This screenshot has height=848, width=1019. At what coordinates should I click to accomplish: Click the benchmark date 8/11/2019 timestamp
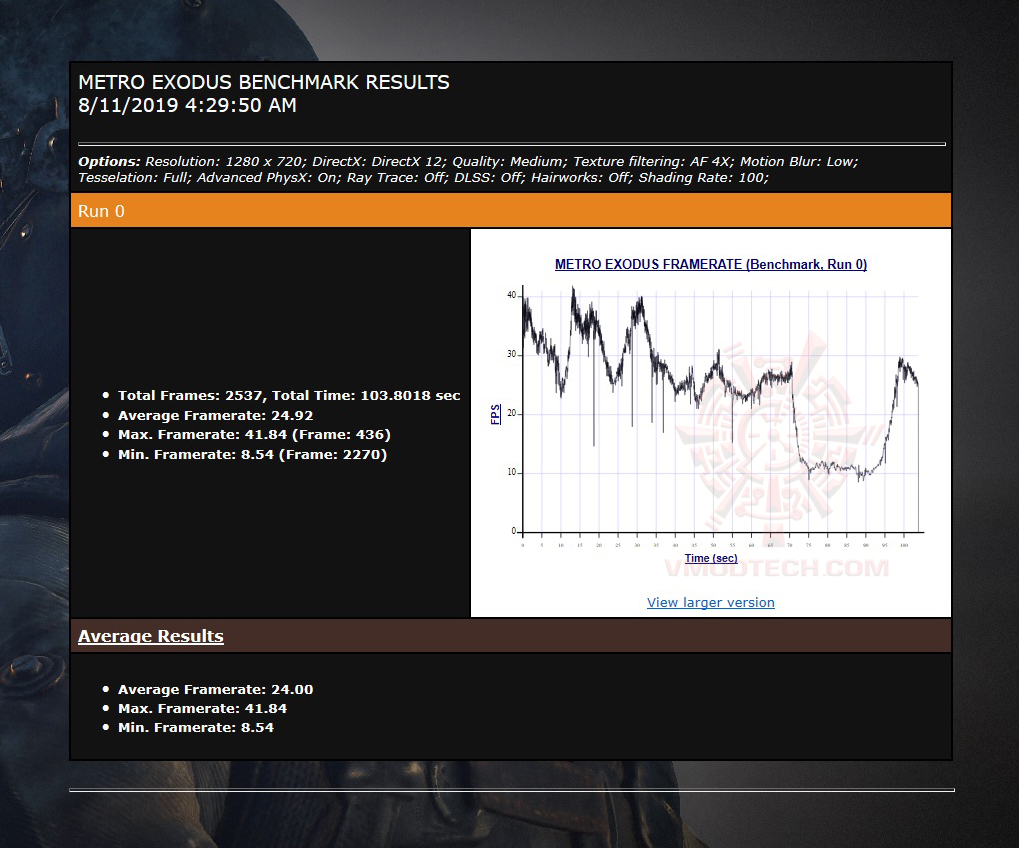[187, 105]
